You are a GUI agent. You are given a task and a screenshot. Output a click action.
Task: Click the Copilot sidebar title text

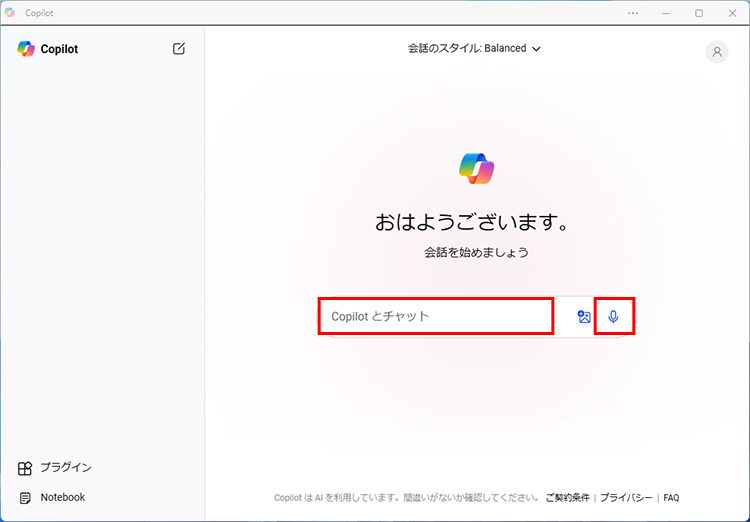pyautogui.click(x=59, y=49)
